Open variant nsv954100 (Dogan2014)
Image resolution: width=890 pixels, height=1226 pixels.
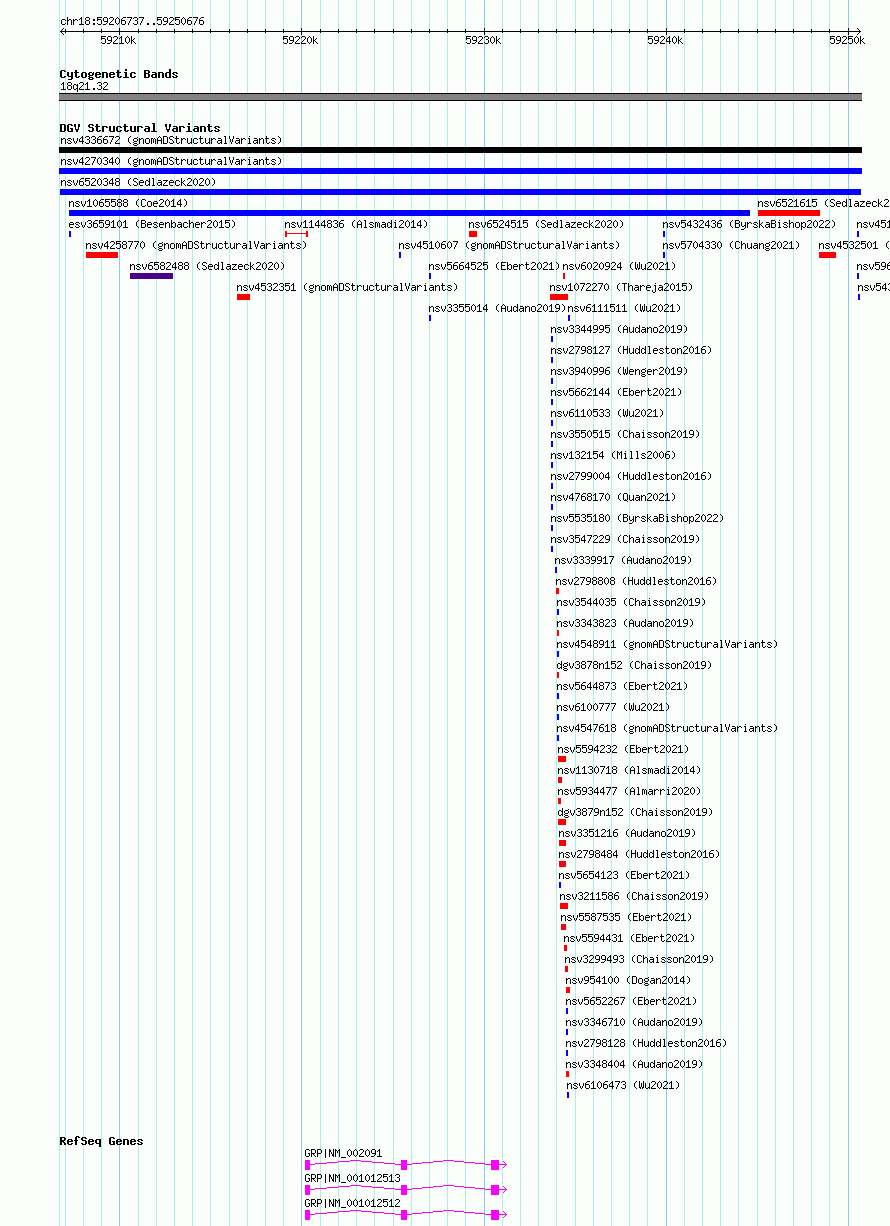pos(627,980)
